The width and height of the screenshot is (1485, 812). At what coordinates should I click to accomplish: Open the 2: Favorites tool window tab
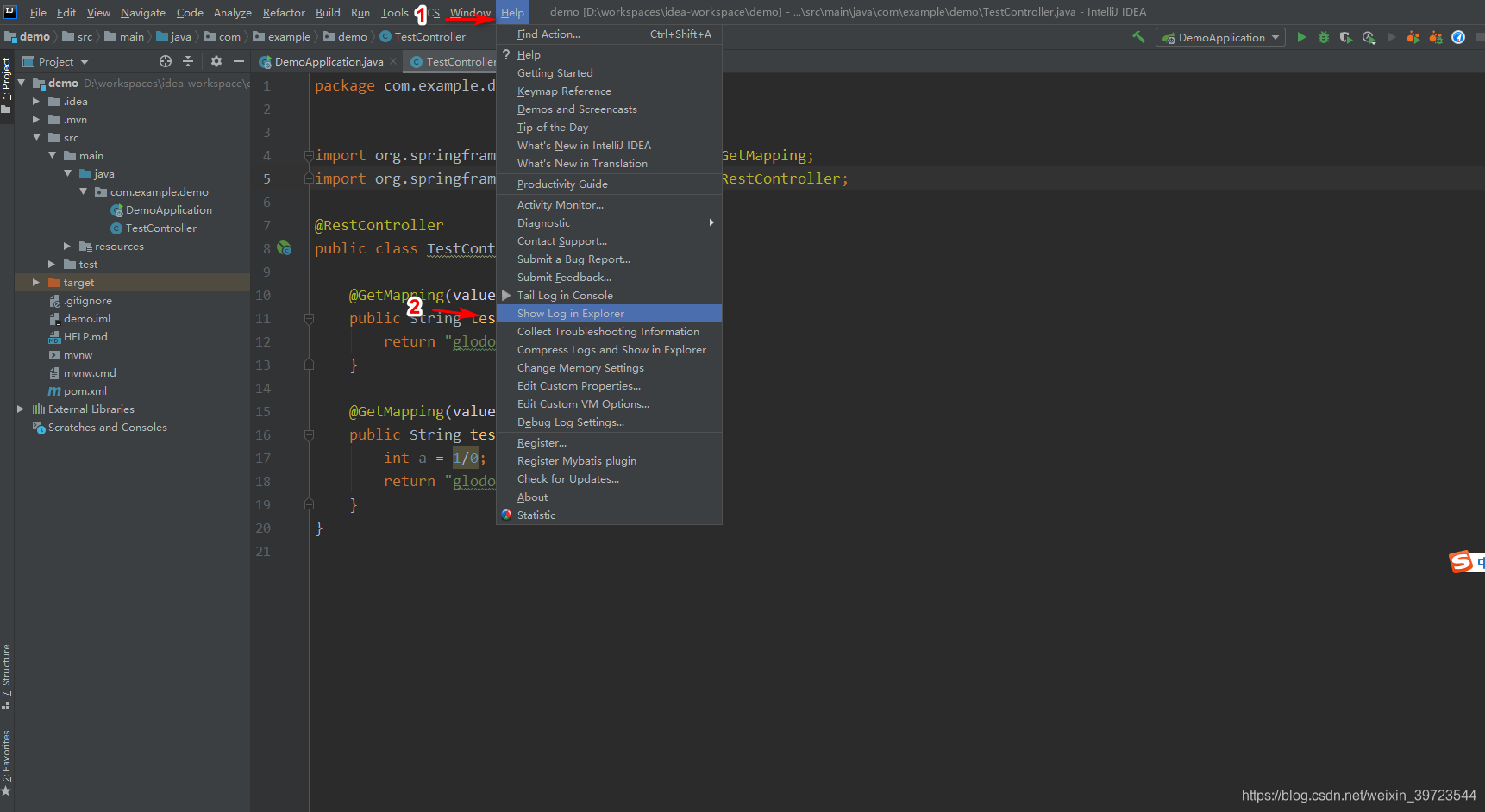coord(7,762)
